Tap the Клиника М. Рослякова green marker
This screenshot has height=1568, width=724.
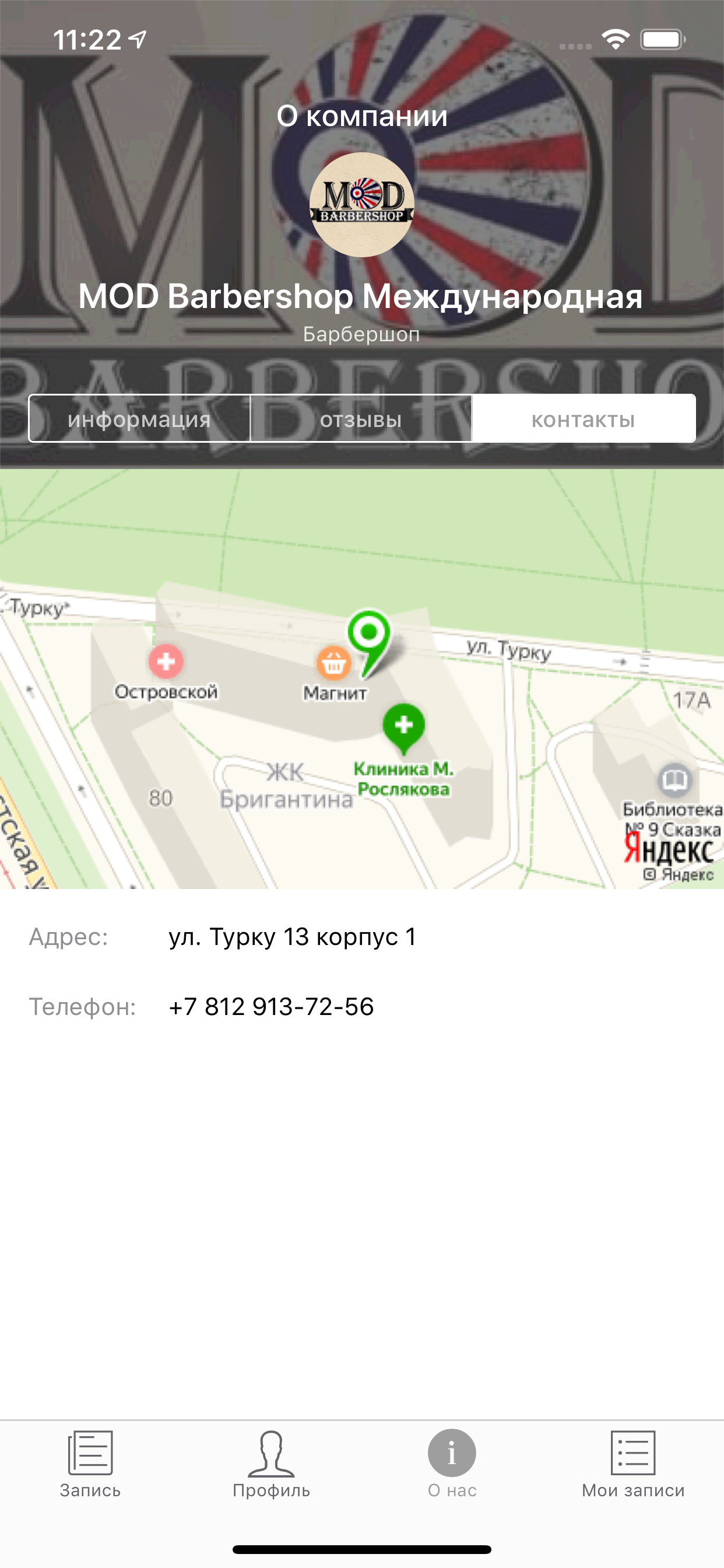pyautogui.click(x=404, y=727)
